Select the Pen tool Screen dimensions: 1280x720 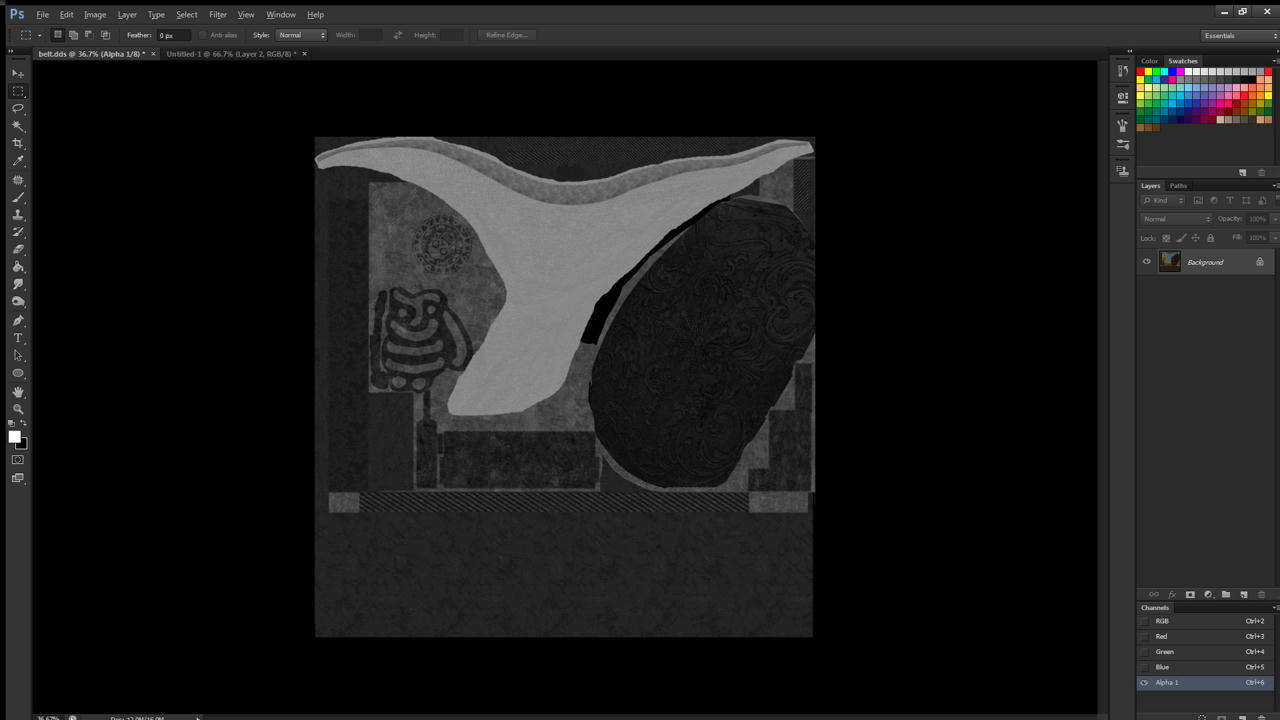coord(18,321)
